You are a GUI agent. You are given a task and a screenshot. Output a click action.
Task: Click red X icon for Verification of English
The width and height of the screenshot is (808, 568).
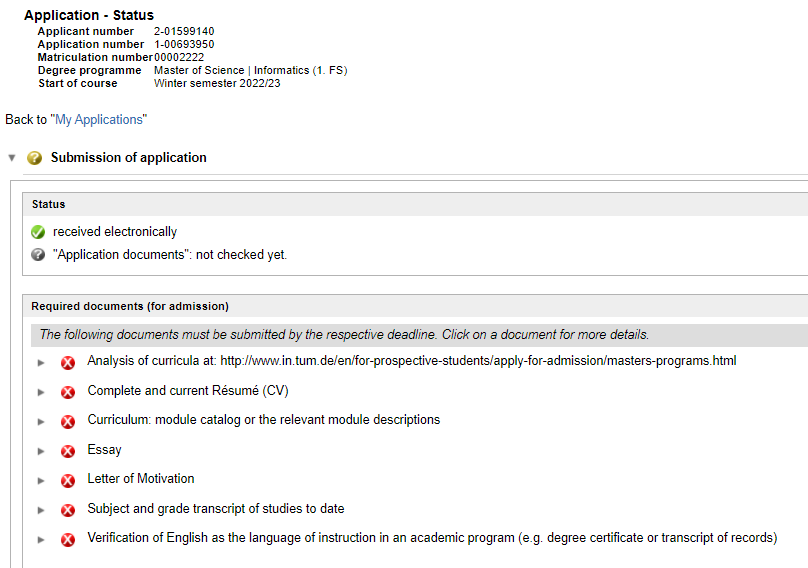(x=68, y=539)
